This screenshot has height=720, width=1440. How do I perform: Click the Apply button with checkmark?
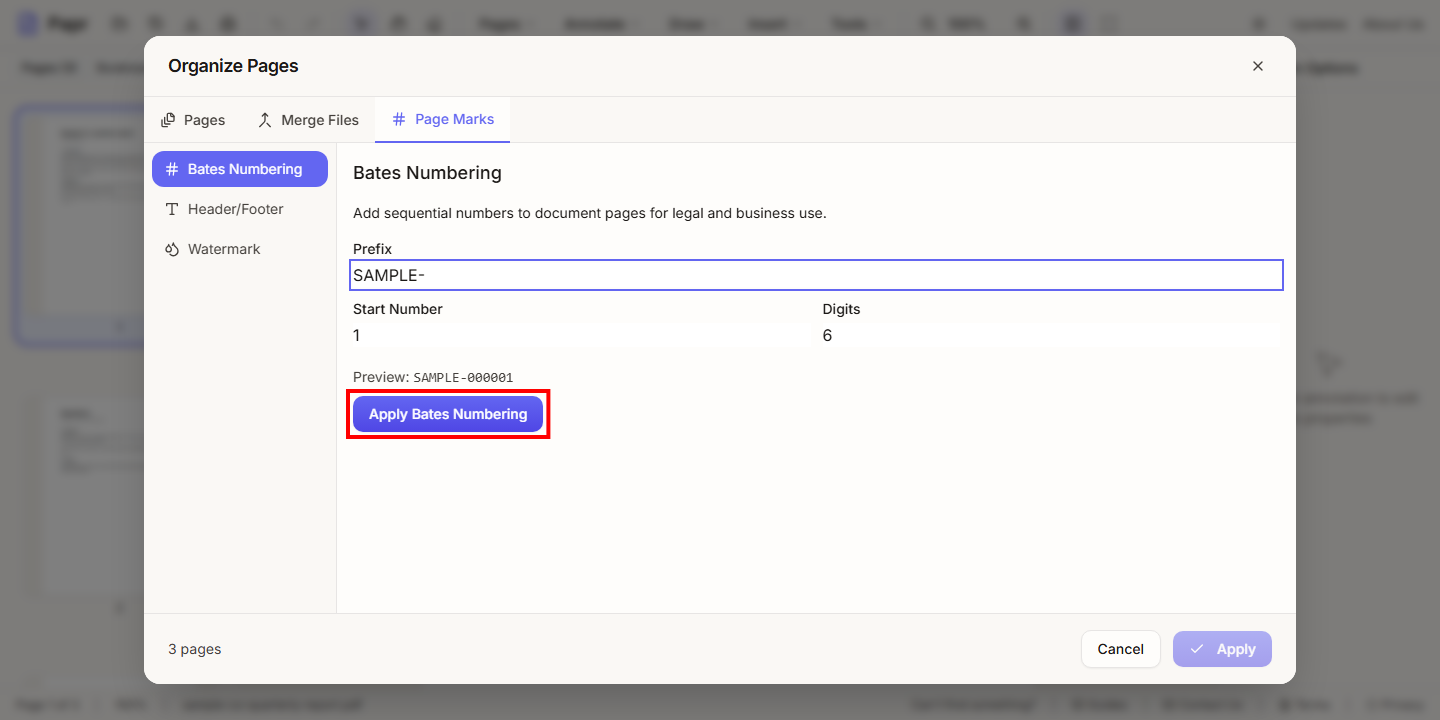pos(1222,649)
